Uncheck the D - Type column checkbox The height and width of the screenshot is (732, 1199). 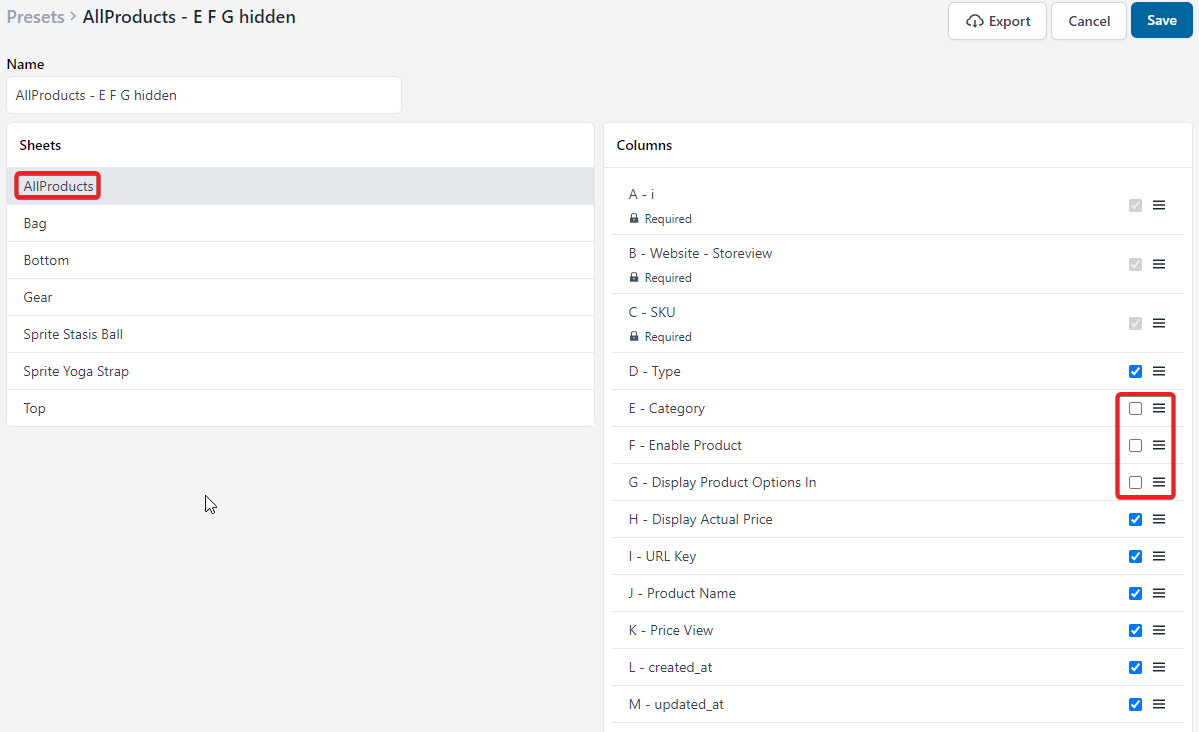click(x=1136, y=371)
